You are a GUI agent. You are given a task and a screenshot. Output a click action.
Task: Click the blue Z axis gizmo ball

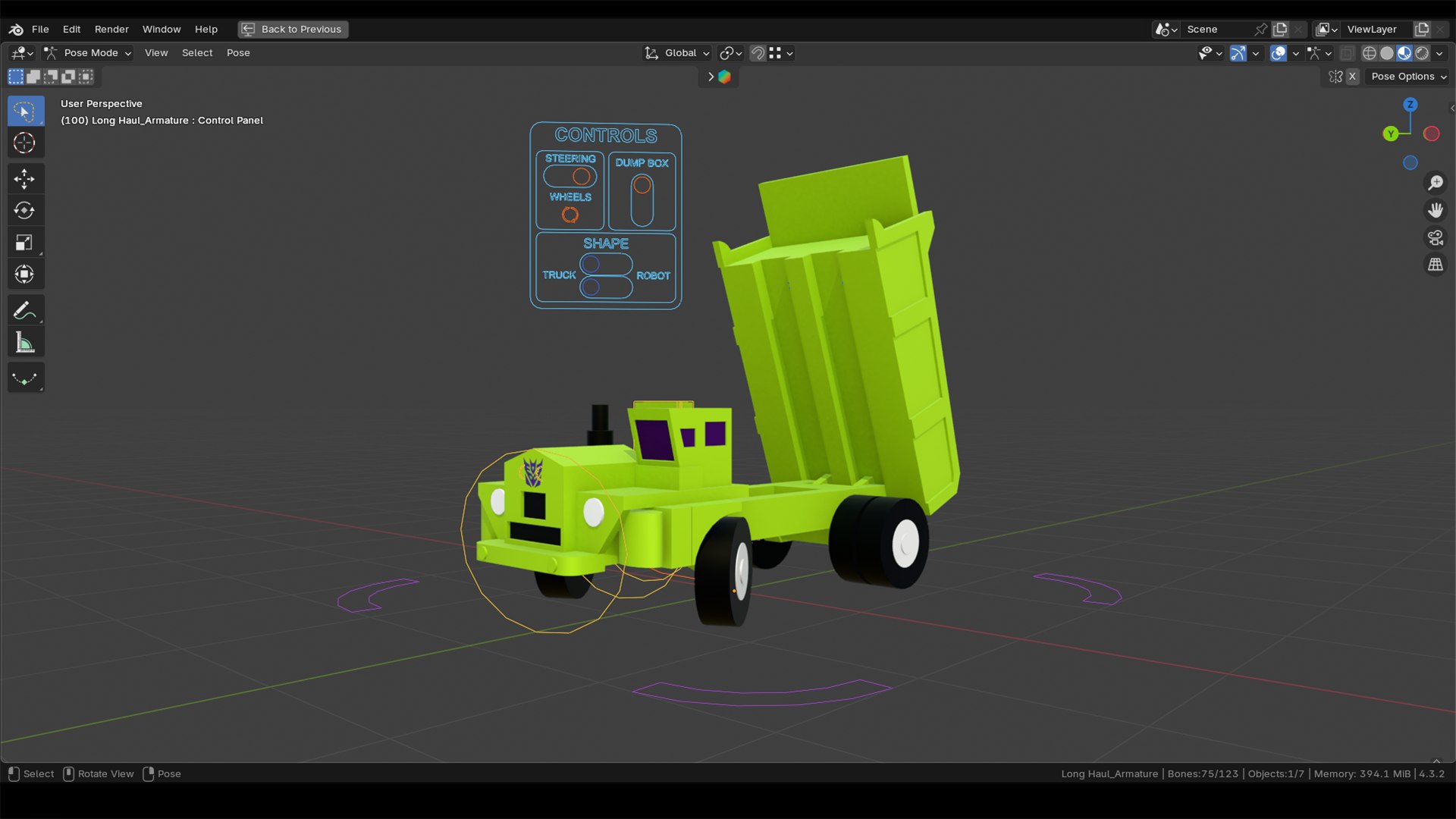tap(1410, 105)
